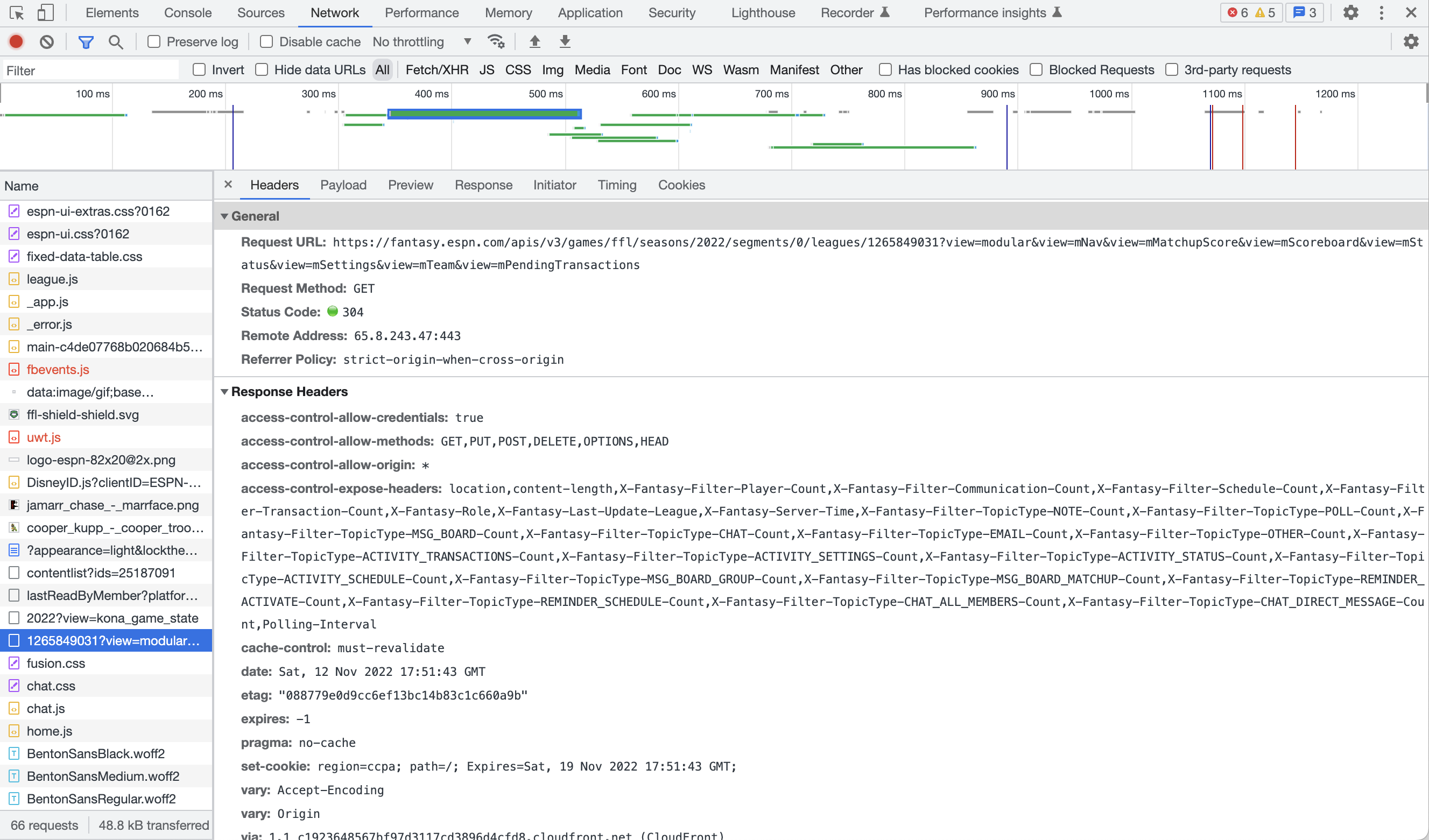Activate the inspect element picker icon

click(17, 12)
